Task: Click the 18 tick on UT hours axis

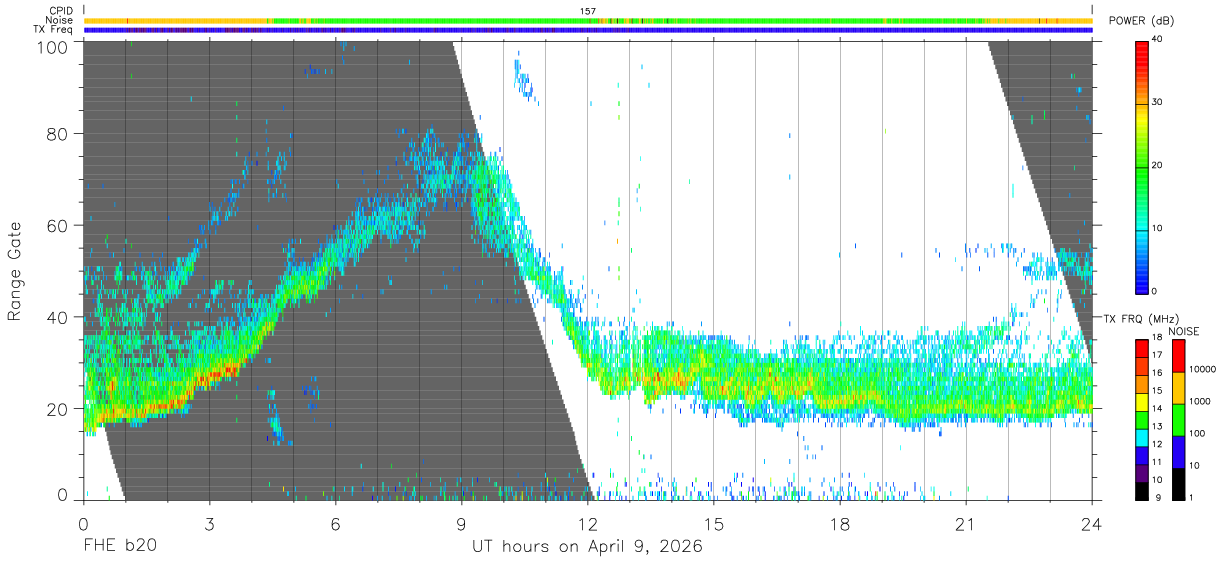Action: pos(840,523)
